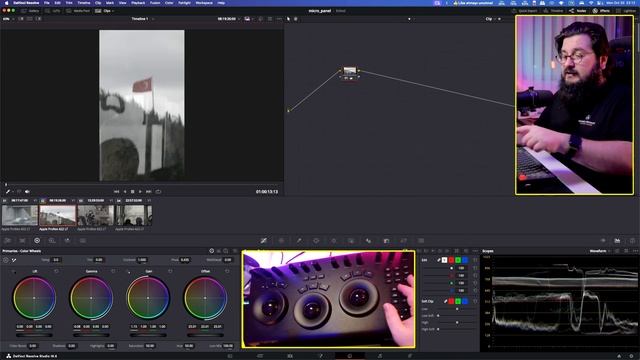Click the Quick Export button
The height and width of the screenshot is (360, 640).
(x=525, y=11)
